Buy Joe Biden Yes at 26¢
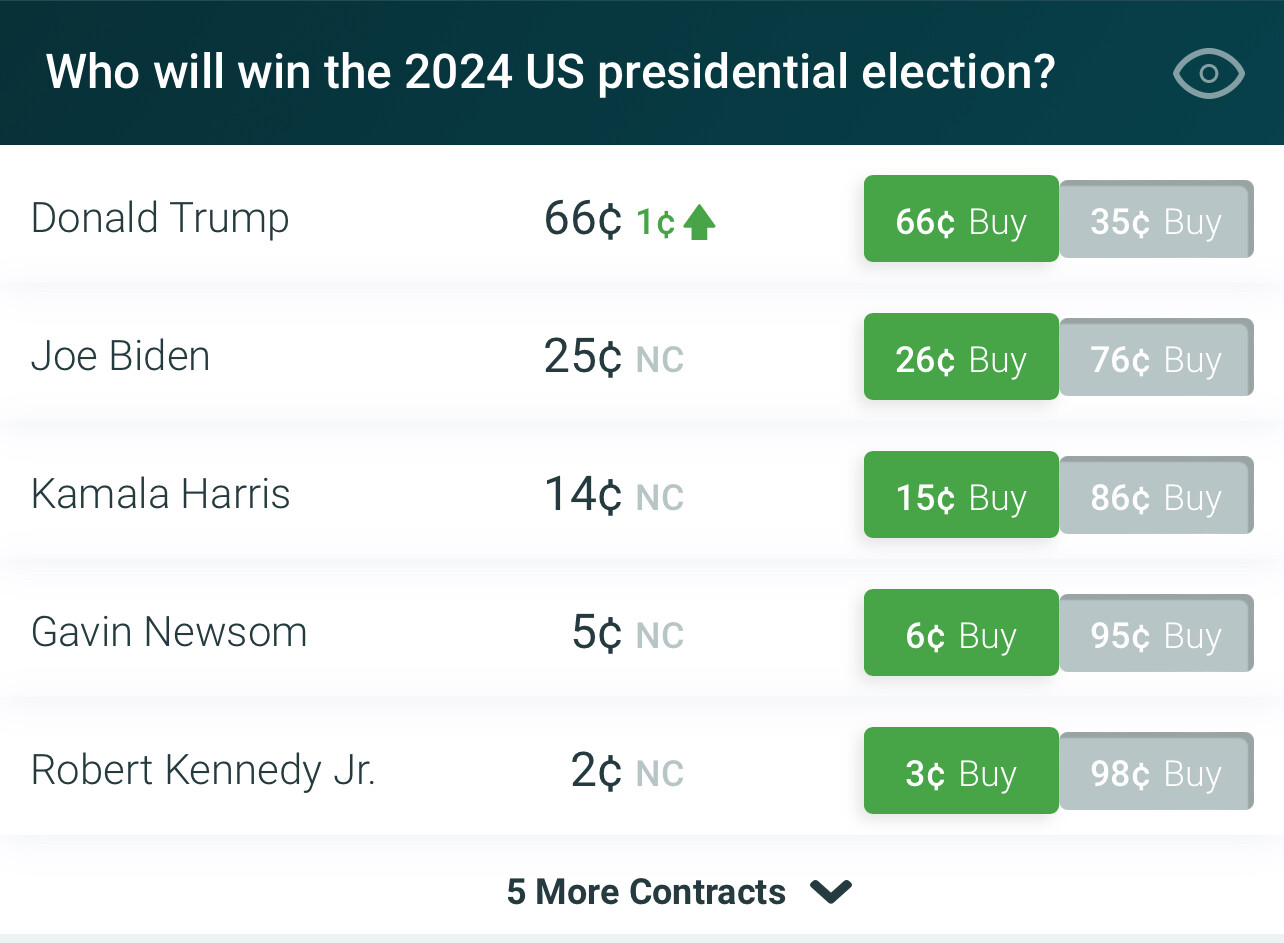The height and width of the screenshot is (943, 1284). click(x=961, y=357)
